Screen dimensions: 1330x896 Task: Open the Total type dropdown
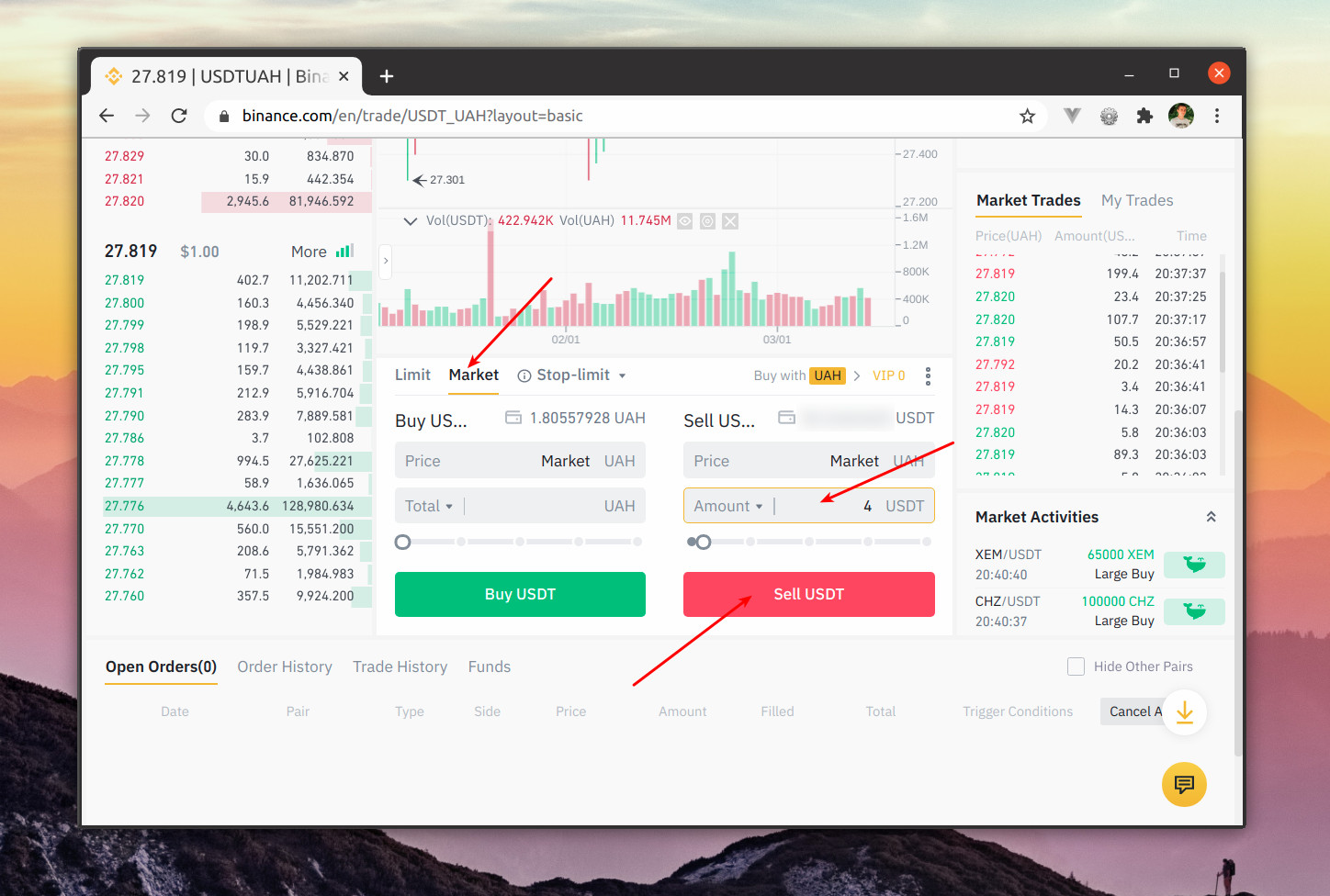429,506
